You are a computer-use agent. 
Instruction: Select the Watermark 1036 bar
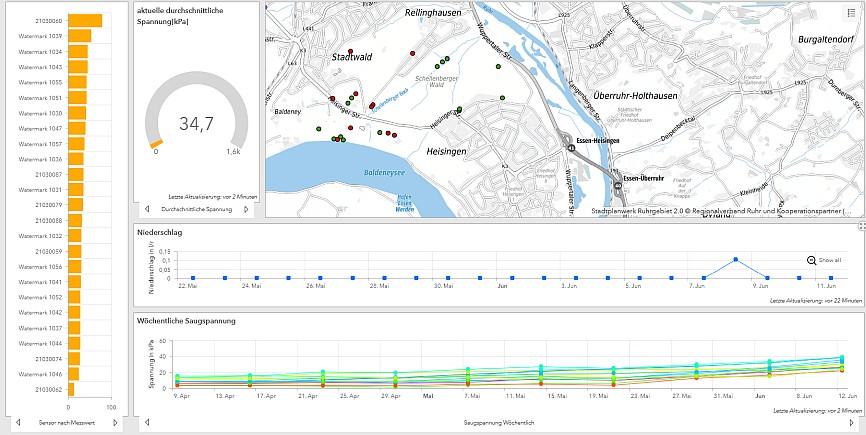click(76, 159)
